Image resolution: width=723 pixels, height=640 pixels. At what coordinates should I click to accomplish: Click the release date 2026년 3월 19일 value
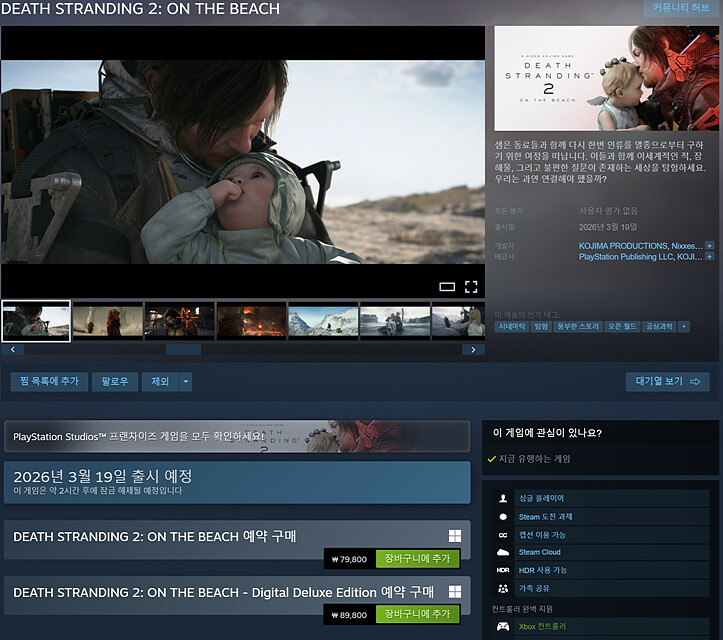tap(608, 227)
